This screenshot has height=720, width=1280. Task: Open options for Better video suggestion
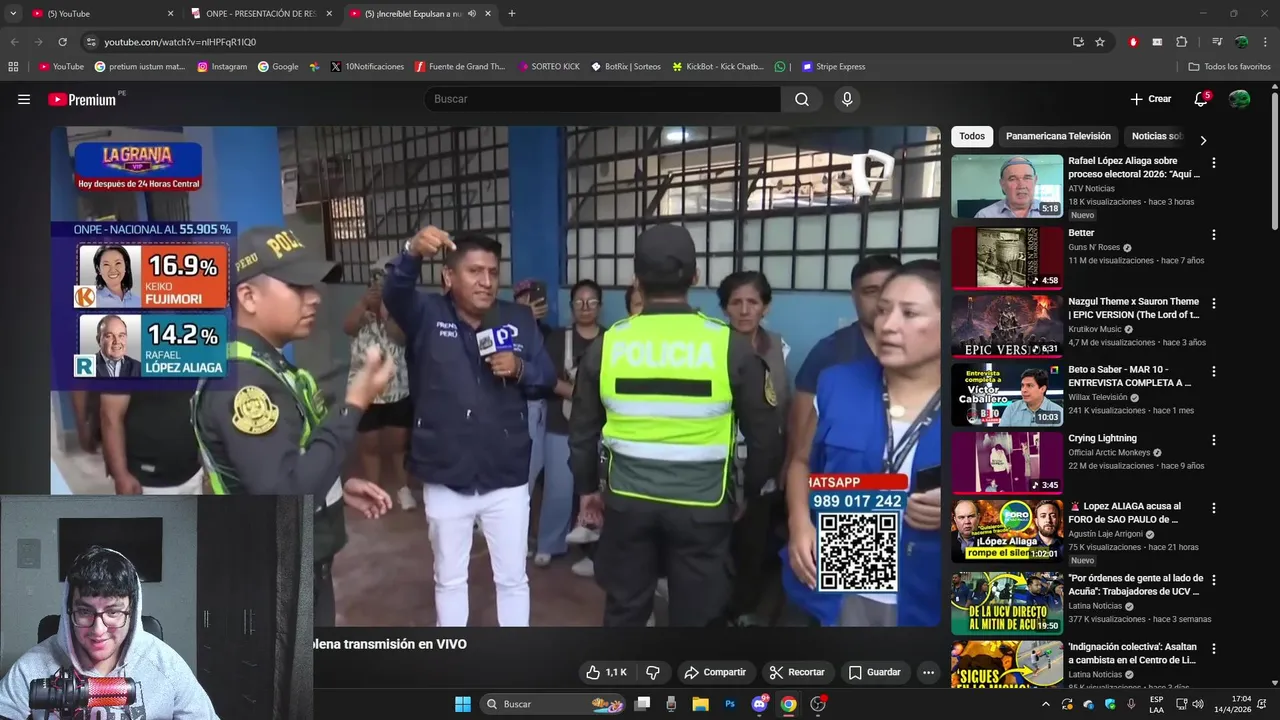pyautogui.click(x=1214, y=235)
